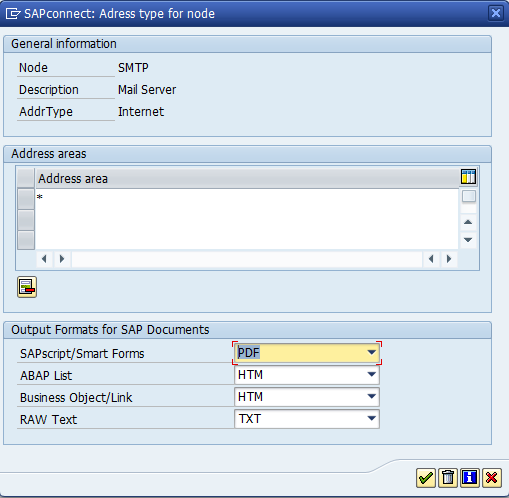Open the blue information icon
The image size is (509, 498).
point(470,478)
